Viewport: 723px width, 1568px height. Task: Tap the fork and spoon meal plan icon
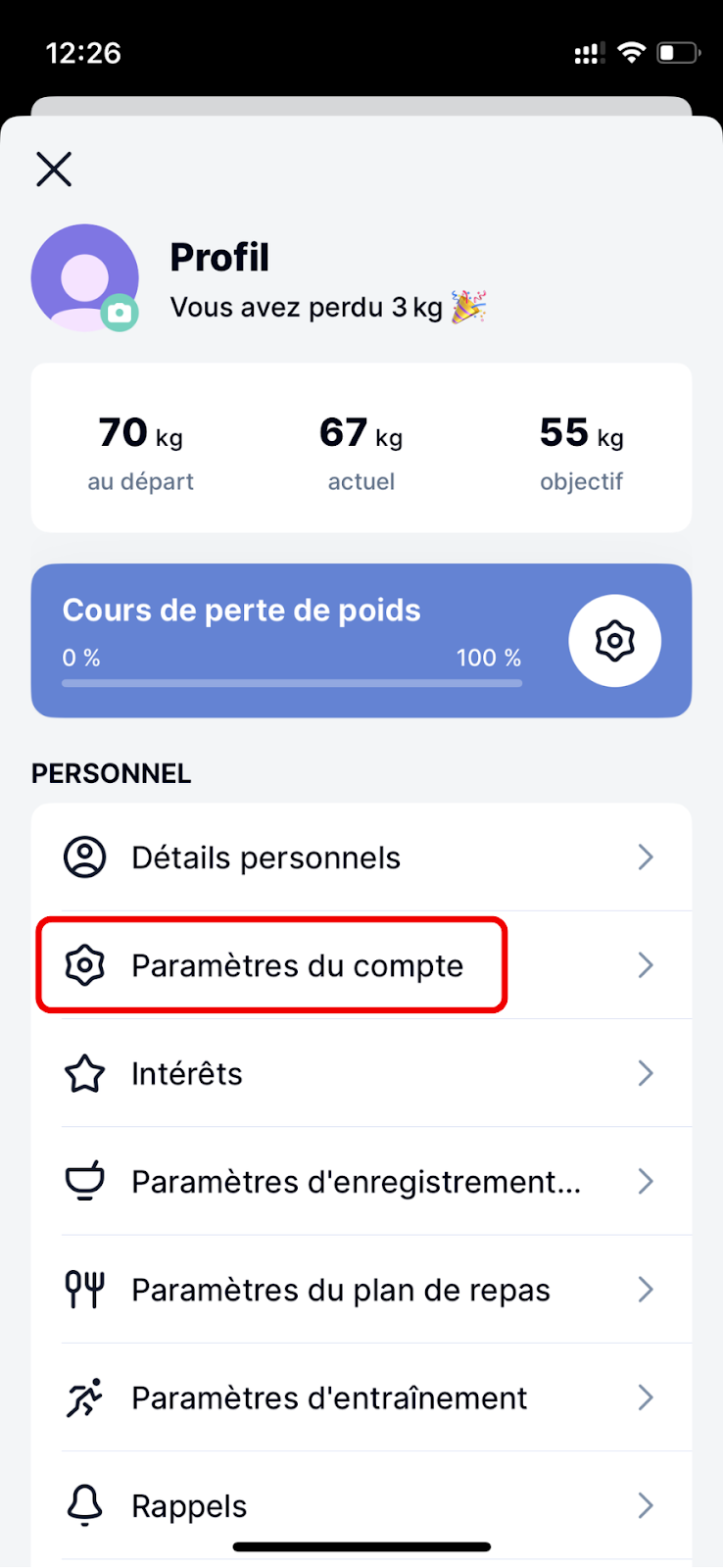(x=85, y=1289)
